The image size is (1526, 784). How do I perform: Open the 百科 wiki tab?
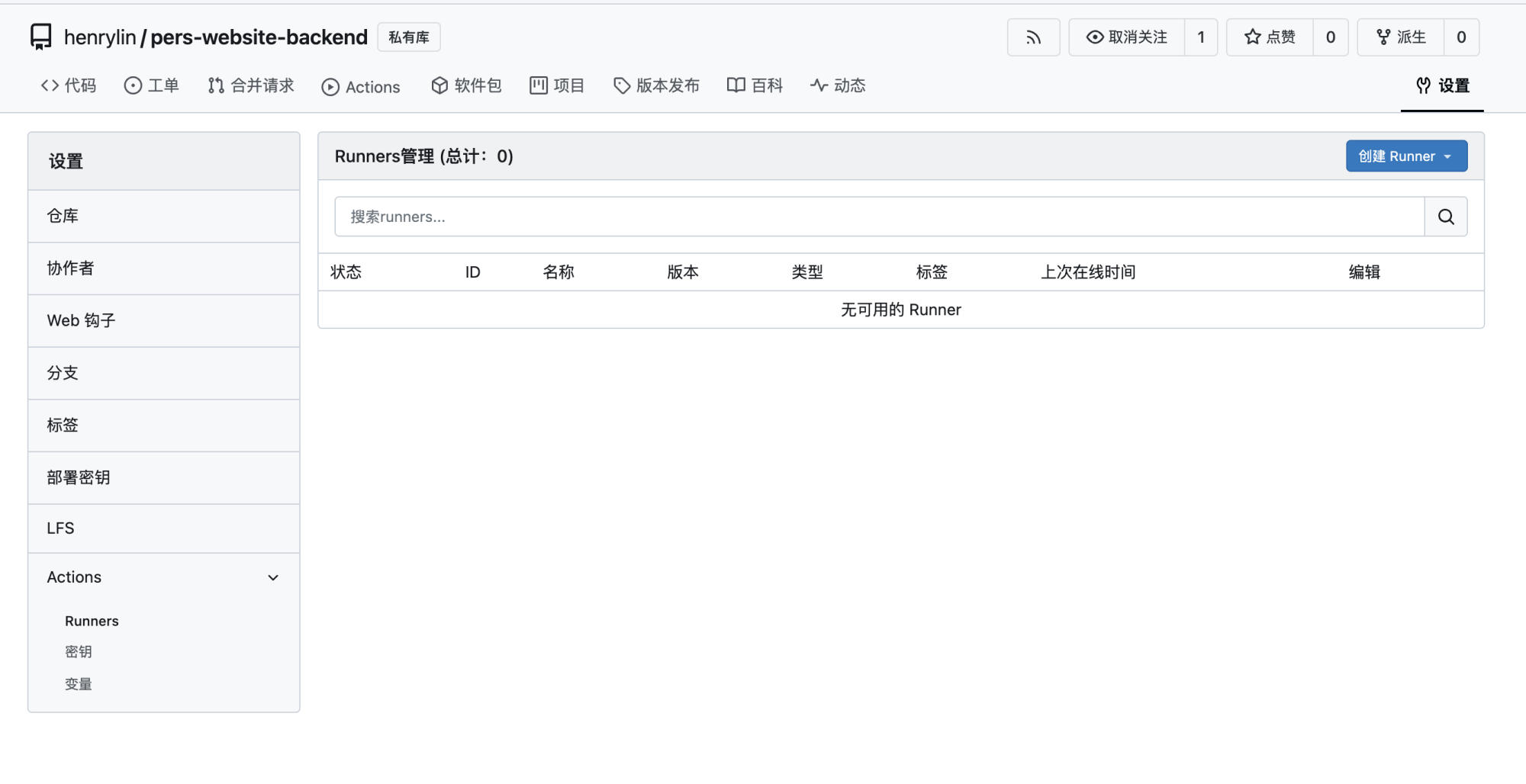click(755, 85)
